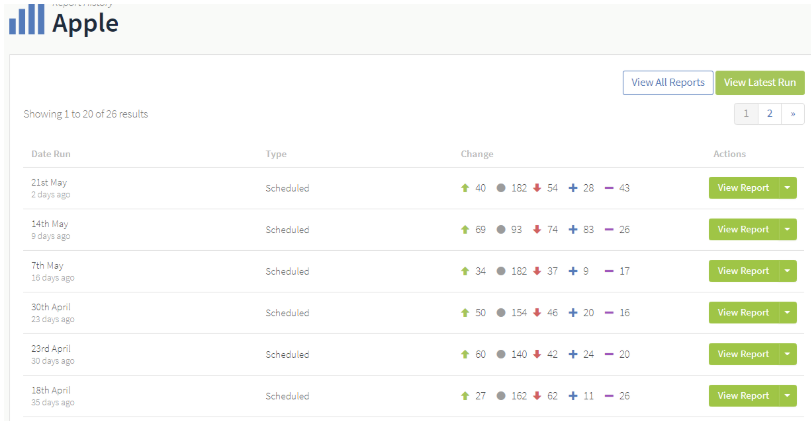This screenshot has width=811, height=428.
Task: View Report for 21st May run
Action: click(743, 188)
